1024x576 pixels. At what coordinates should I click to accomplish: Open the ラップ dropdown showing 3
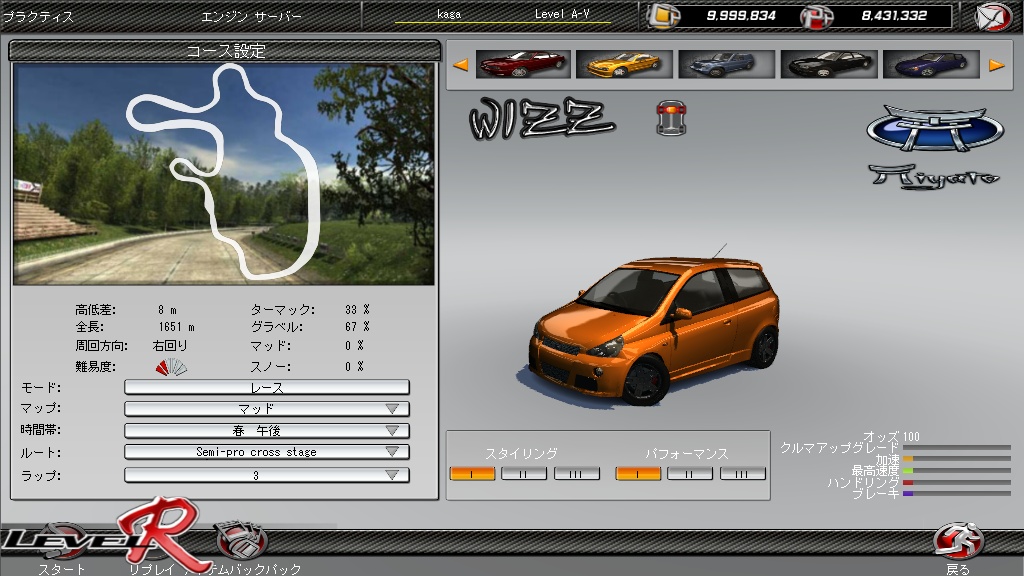[x=267, y=475]
